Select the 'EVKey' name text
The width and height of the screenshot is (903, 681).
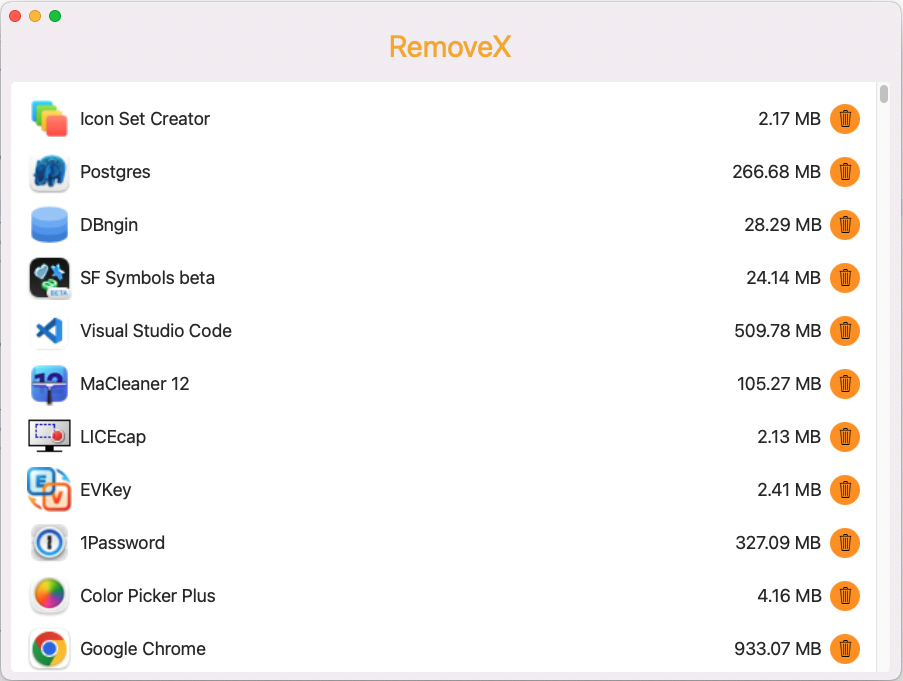click(105, 490)
